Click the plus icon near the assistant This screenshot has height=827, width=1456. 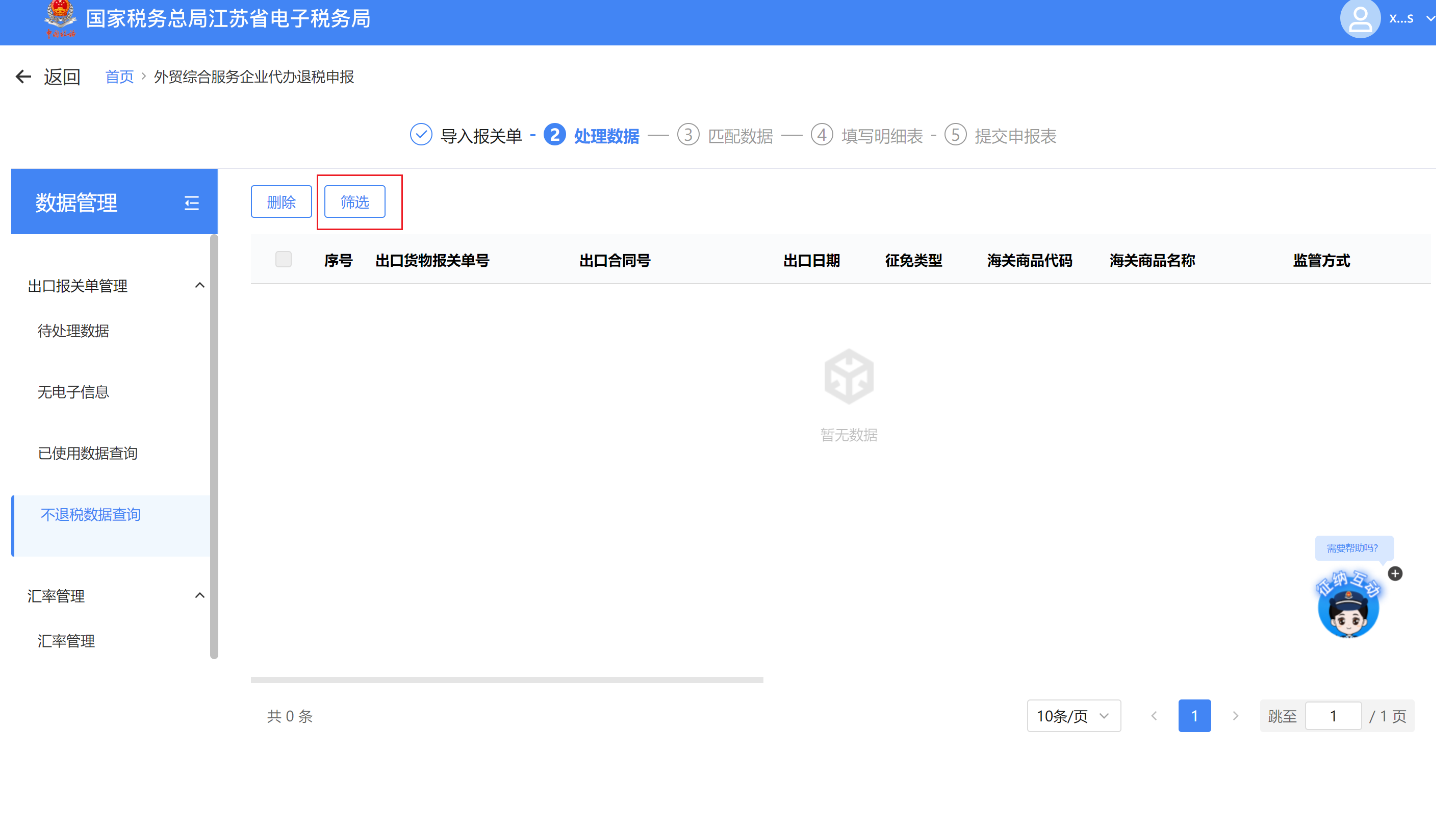1395,573
